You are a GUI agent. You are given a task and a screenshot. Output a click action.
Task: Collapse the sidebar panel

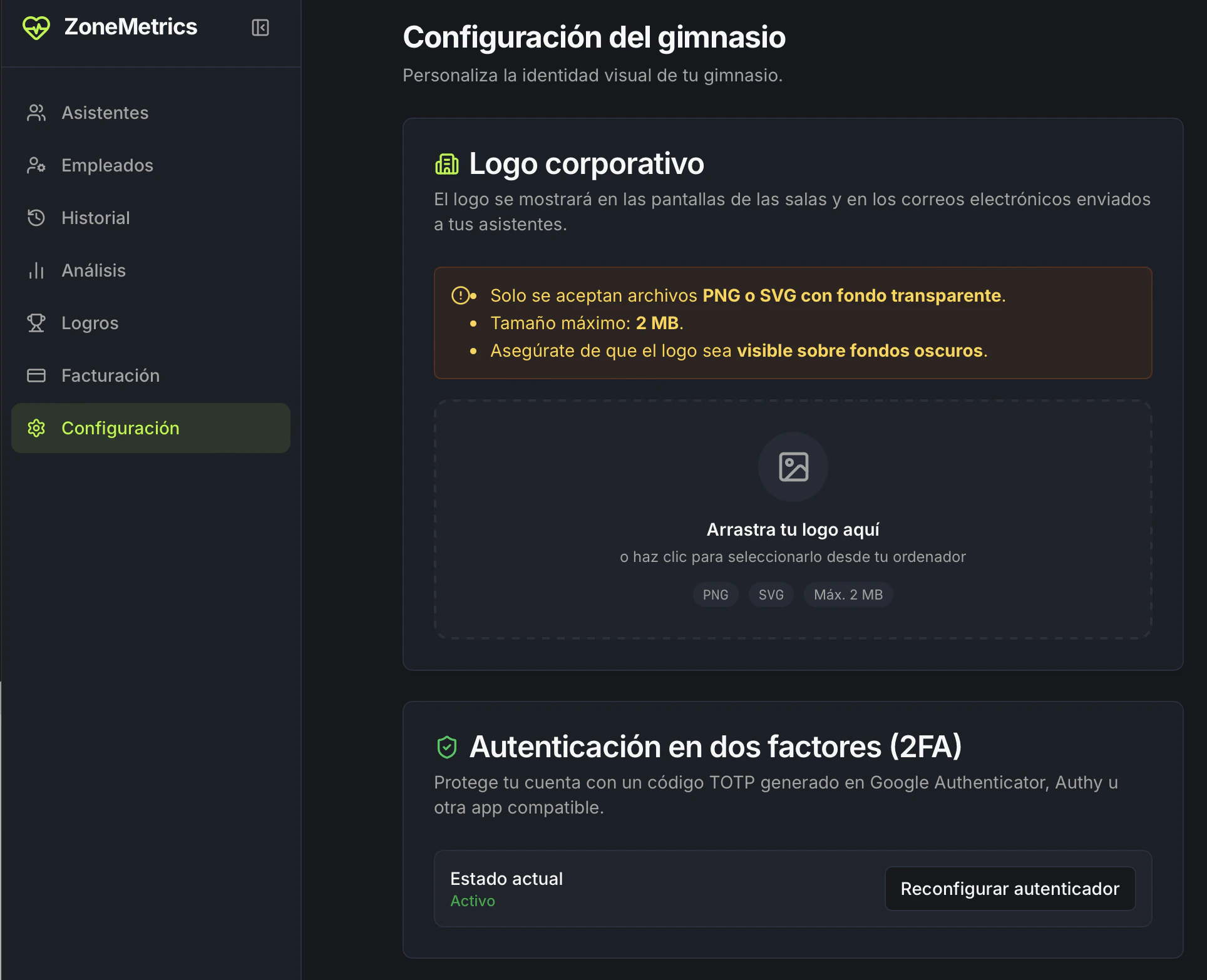(260, 28)
